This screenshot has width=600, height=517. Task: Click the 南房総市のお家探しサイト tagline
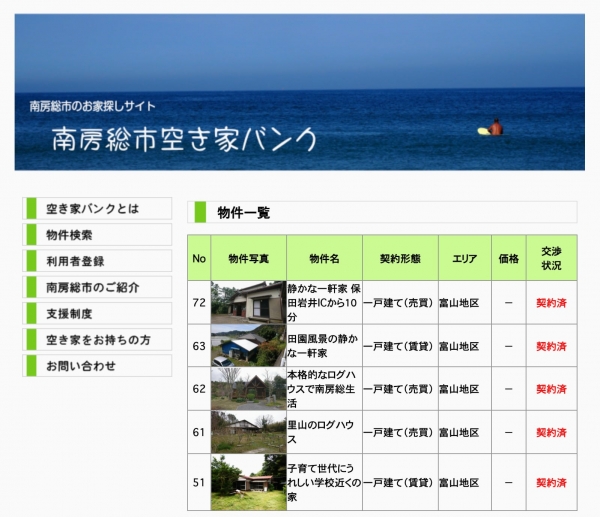[93, 106]
